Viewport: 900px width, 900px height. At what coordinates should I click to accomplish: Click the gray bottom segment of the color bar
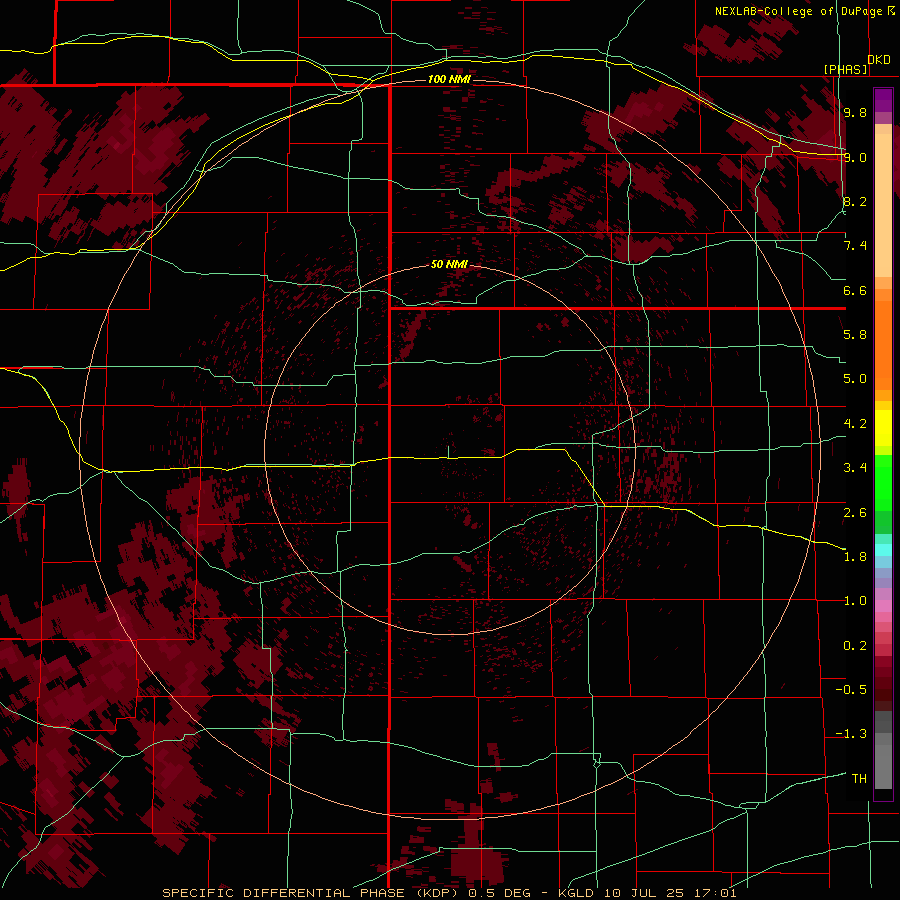(883, 766)
